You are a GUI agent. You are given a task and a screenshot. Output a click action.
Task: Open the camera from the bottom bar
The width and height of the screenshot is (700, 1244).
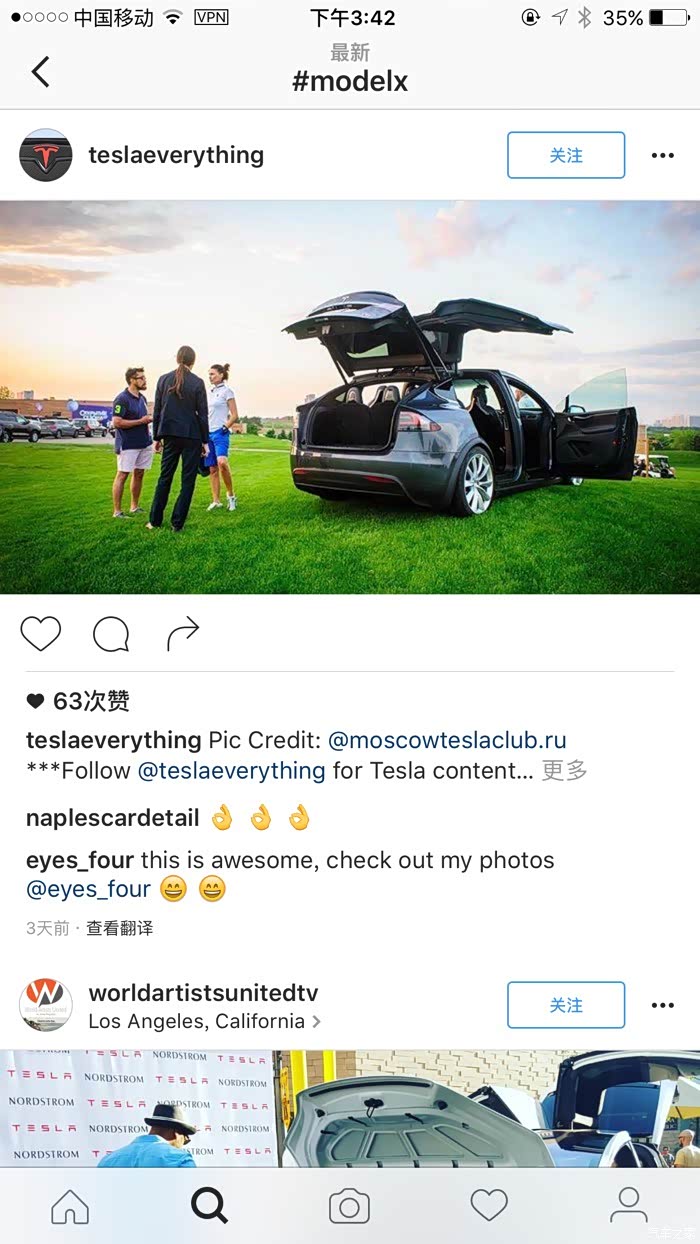click(x=349, y=1206)
